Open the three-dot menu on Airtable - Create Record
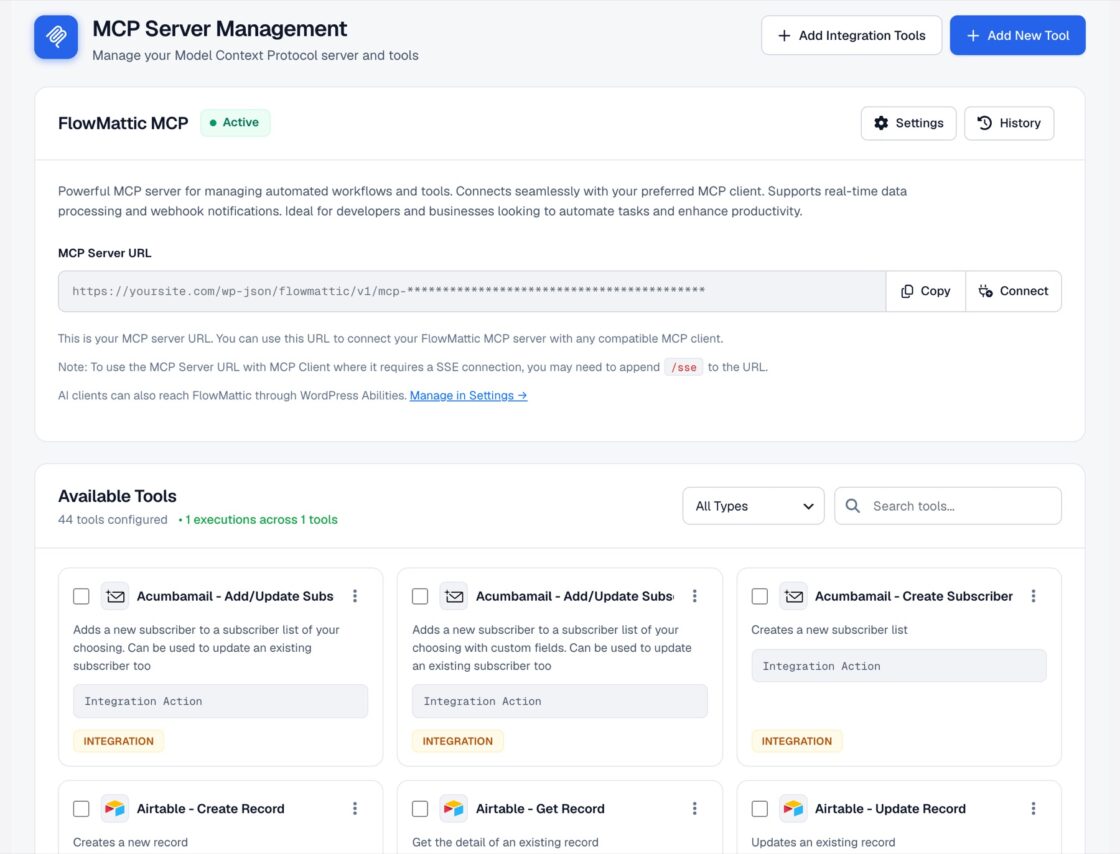1120x854 pixels. [355, 808]
